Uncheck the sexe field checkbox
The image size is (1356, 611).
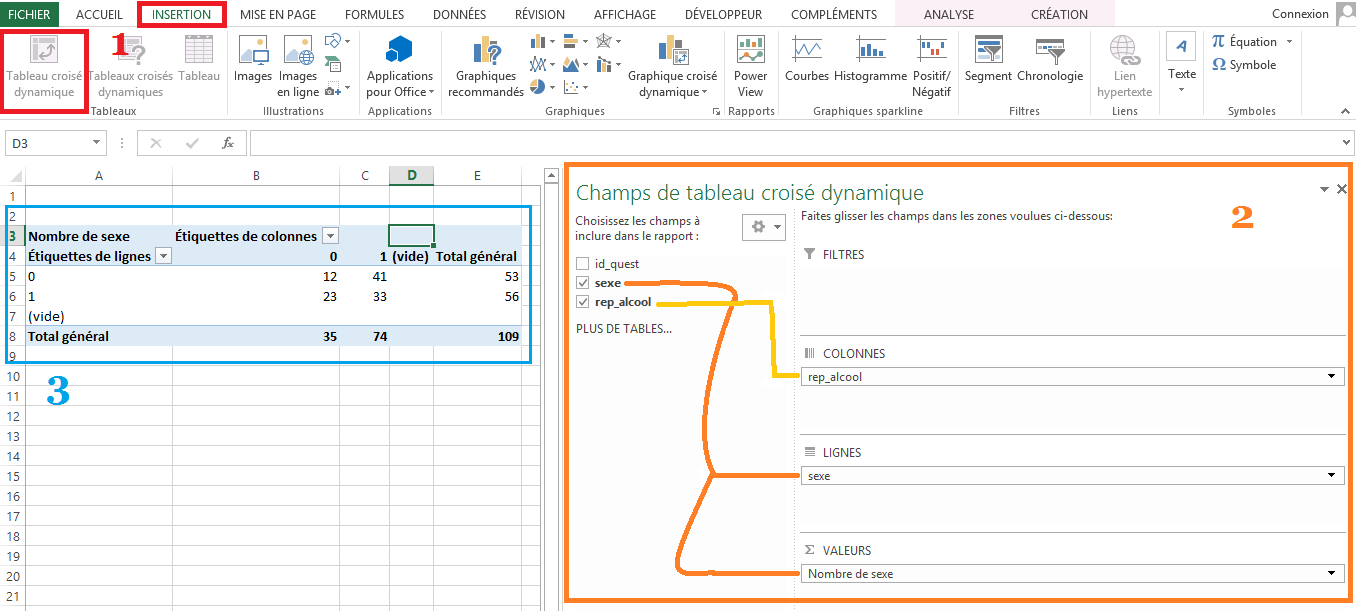(583, 283)
